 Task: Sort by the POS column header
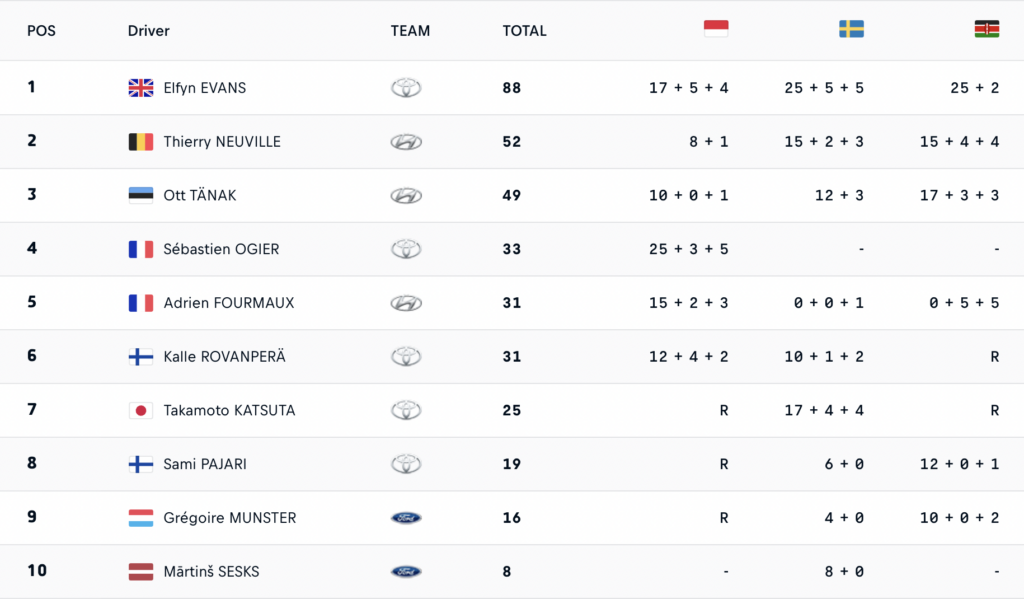coord(41,31)
